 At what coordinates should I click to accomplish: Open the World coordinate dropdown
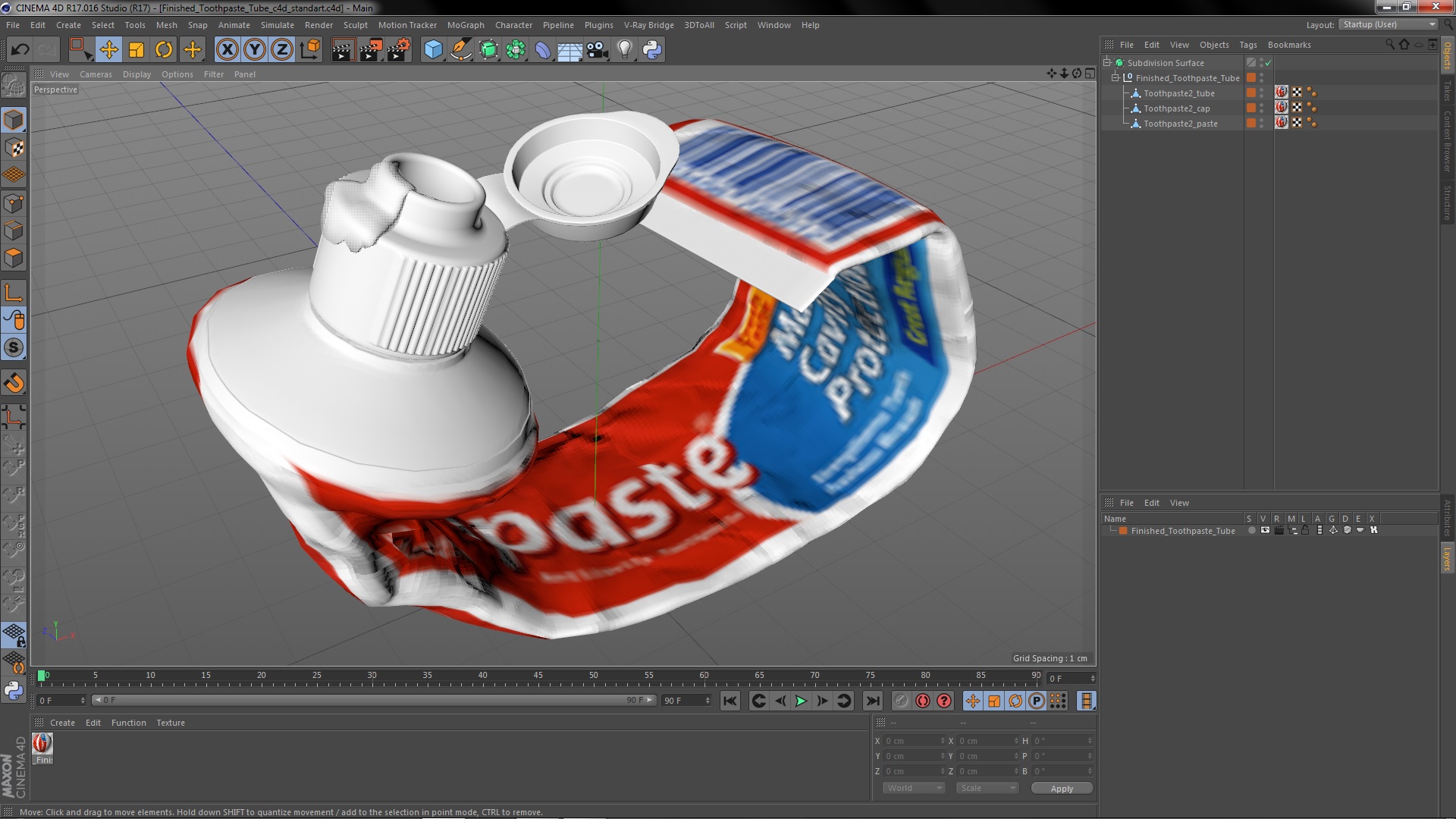pos(914,788)
